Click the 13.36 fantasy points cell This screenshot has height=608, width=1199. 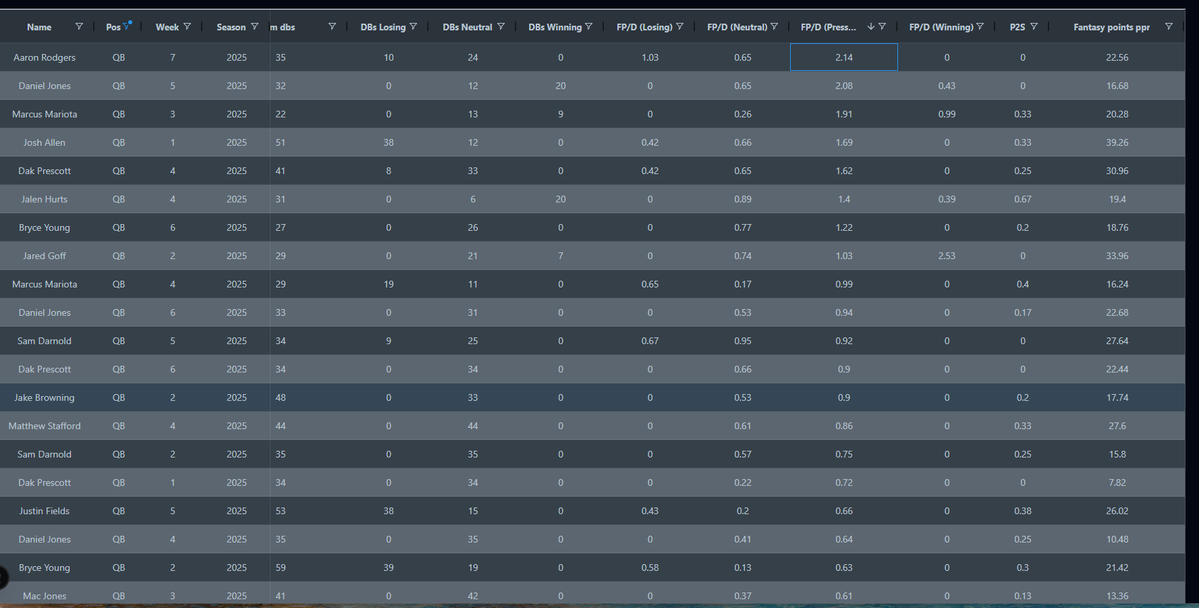pos(1116,596)
